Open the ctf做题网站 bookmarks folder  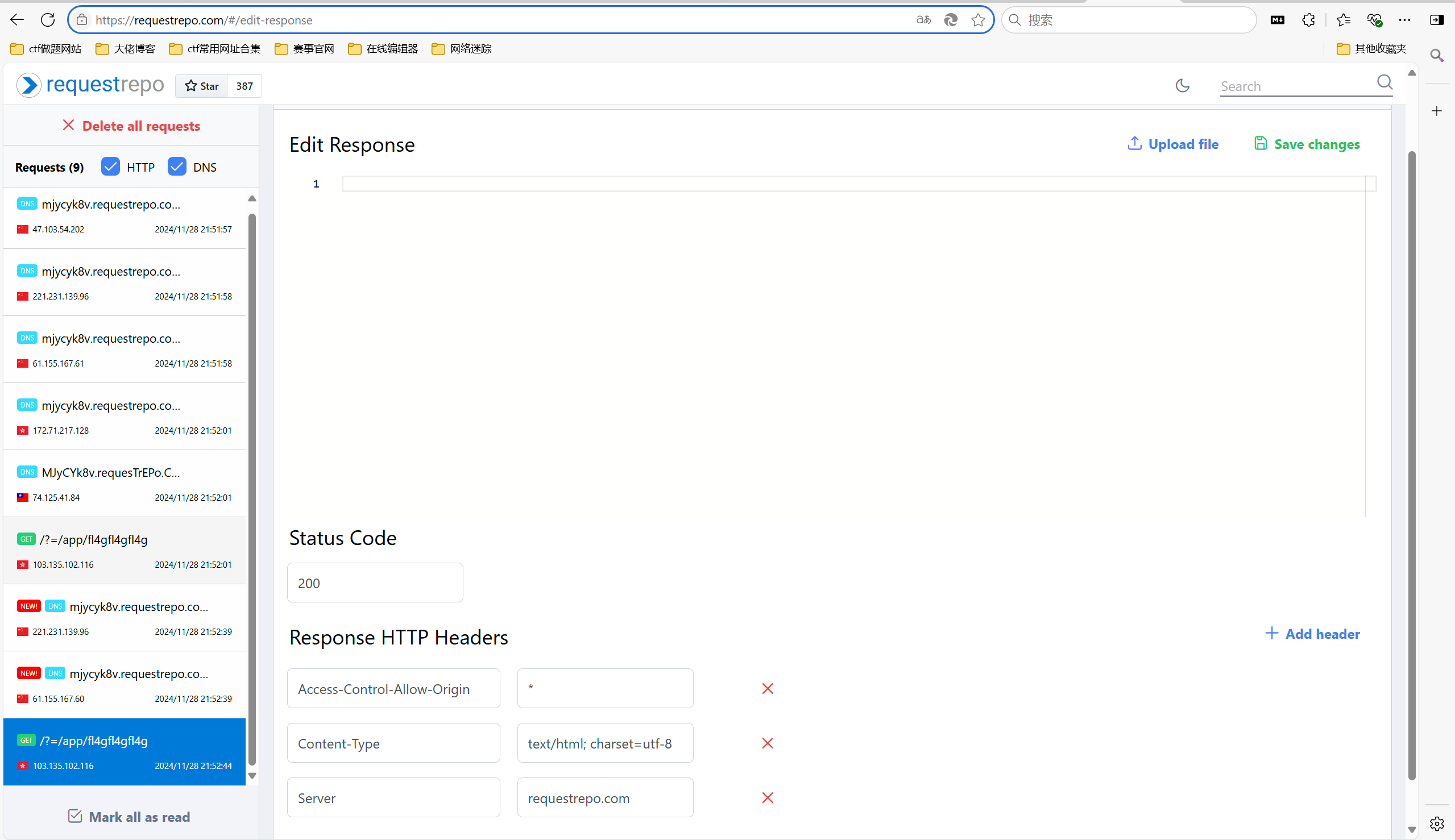click(46, 48)
